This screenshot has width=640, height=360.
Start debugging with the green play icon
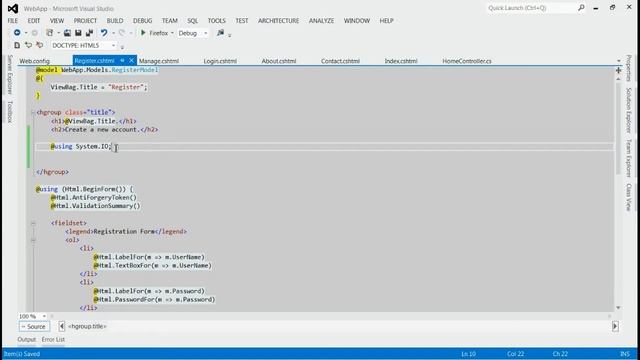click(143, 33)
